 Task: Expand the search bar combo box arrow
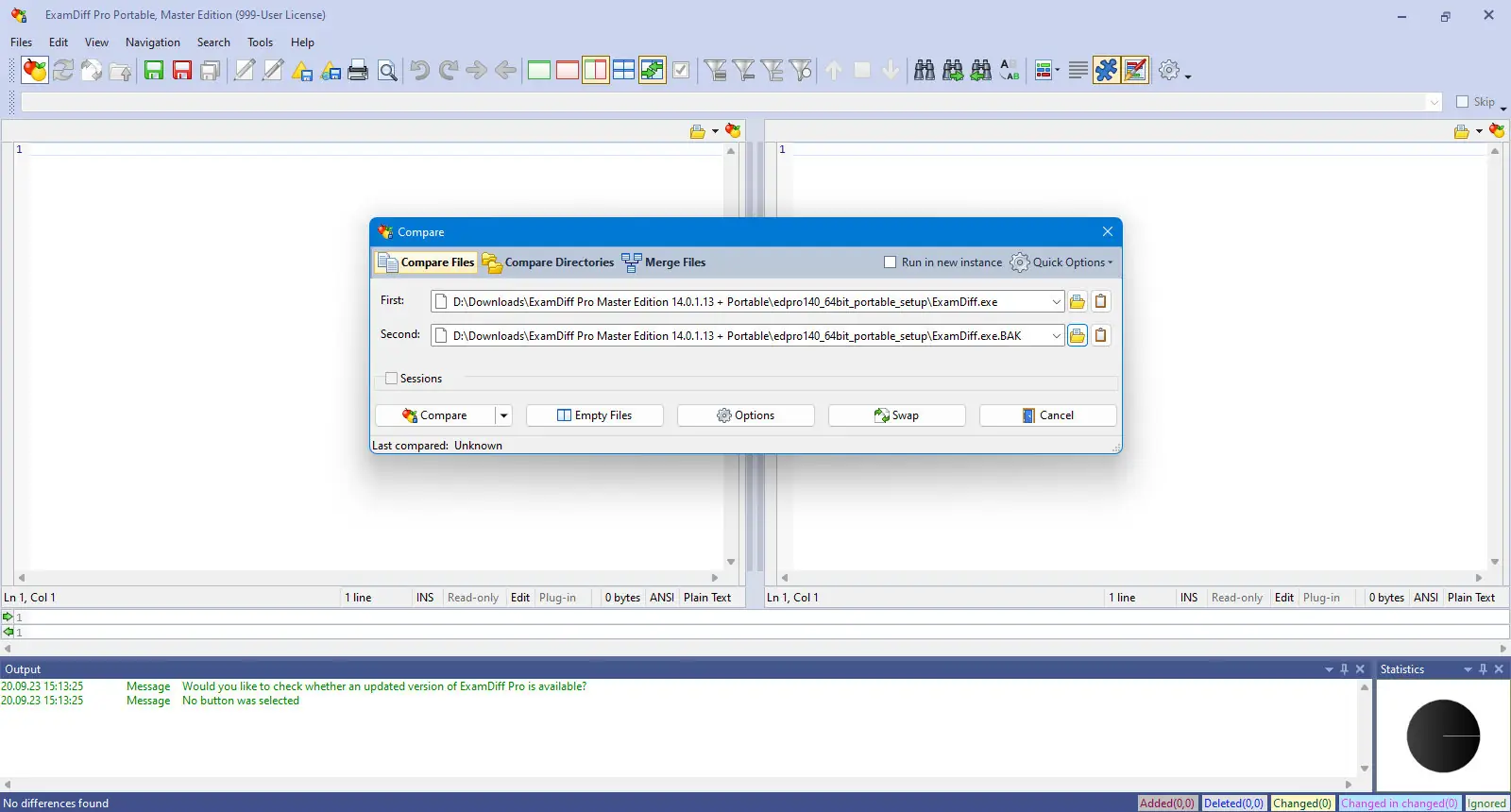(1435, 102)
